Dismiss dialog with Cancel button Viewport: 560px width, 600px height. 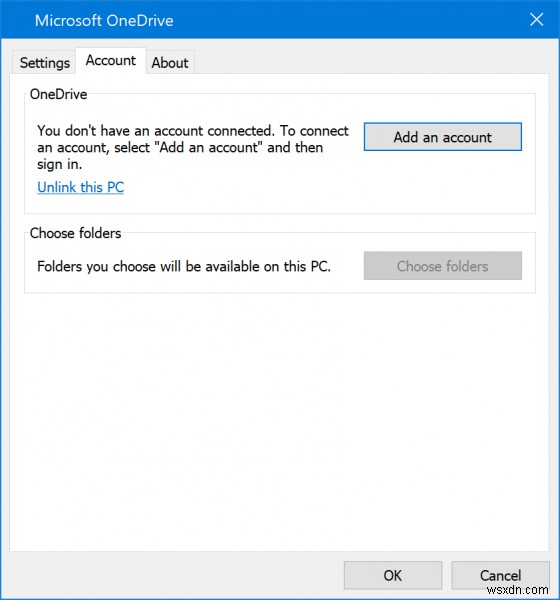tap(500, 575)
